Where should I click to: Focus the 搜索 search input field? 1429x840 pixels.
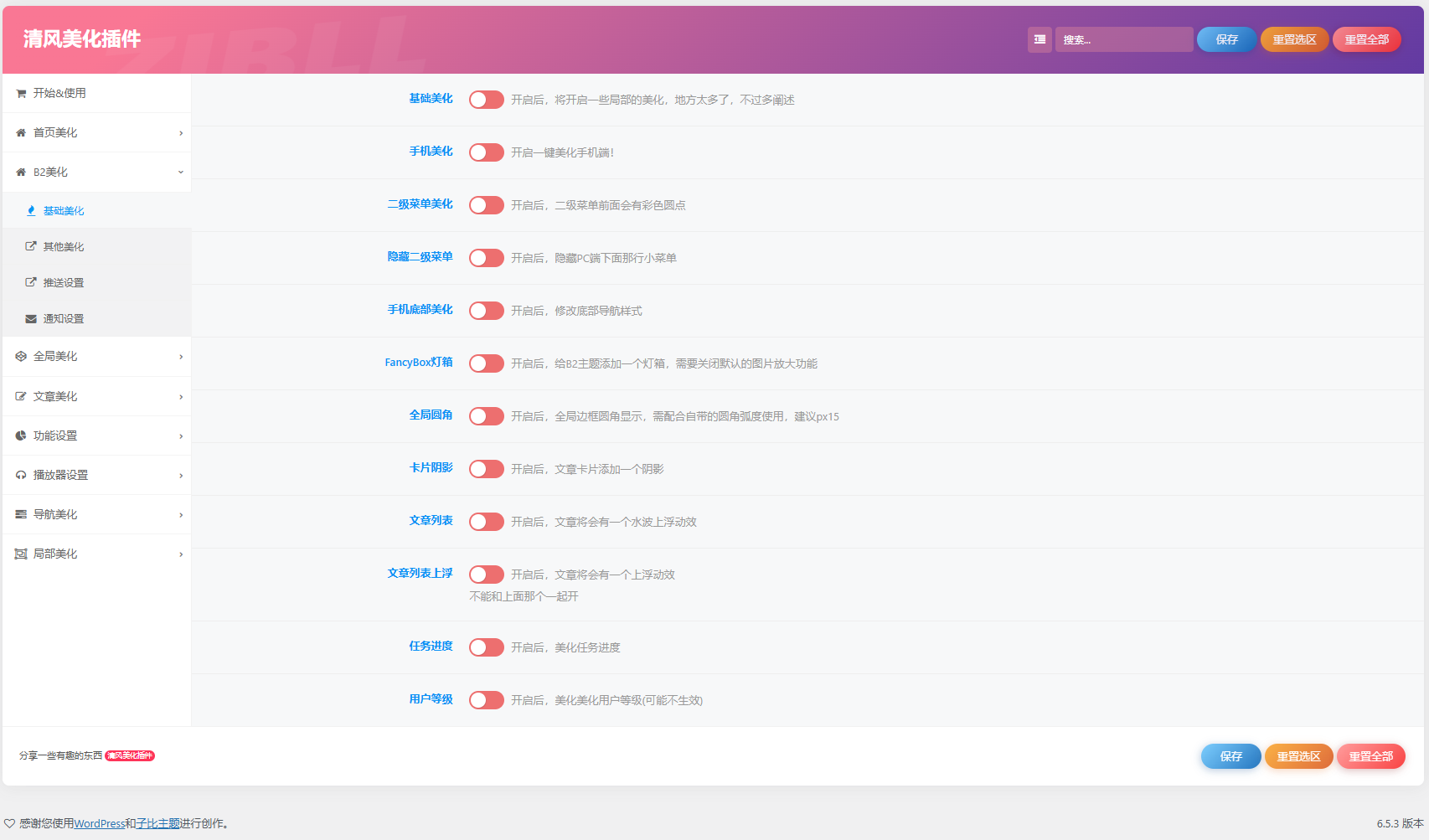pos(1123,39)
